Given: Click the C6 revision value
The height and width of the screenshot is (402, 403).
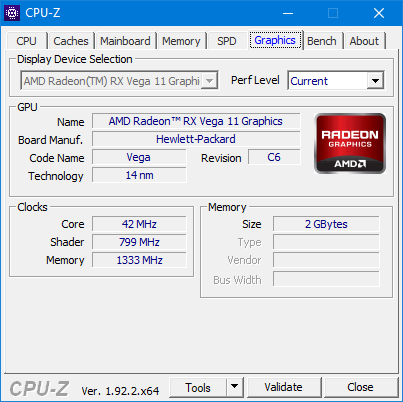Looking at the screenshot, I should (274, 157).
